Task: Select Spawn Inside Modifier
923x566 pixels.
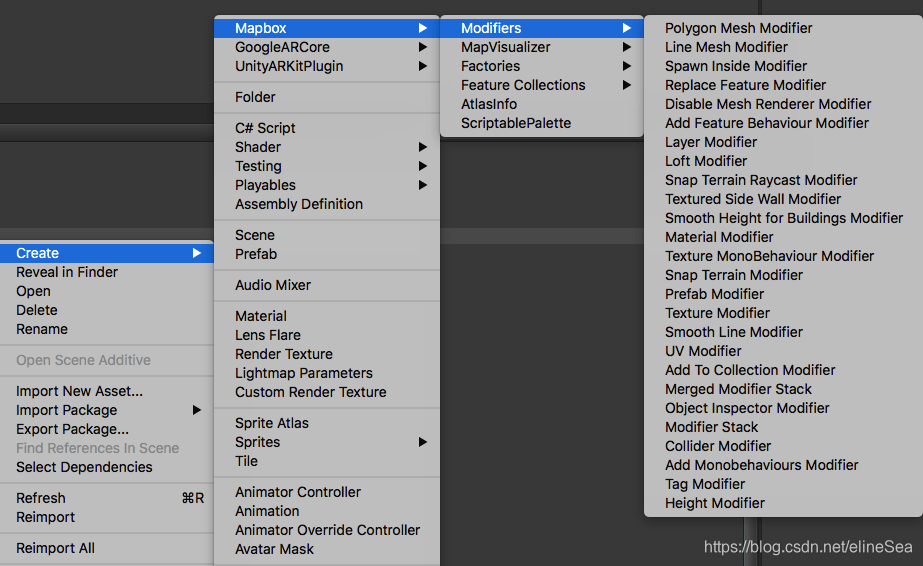Action: coord(783,66)
